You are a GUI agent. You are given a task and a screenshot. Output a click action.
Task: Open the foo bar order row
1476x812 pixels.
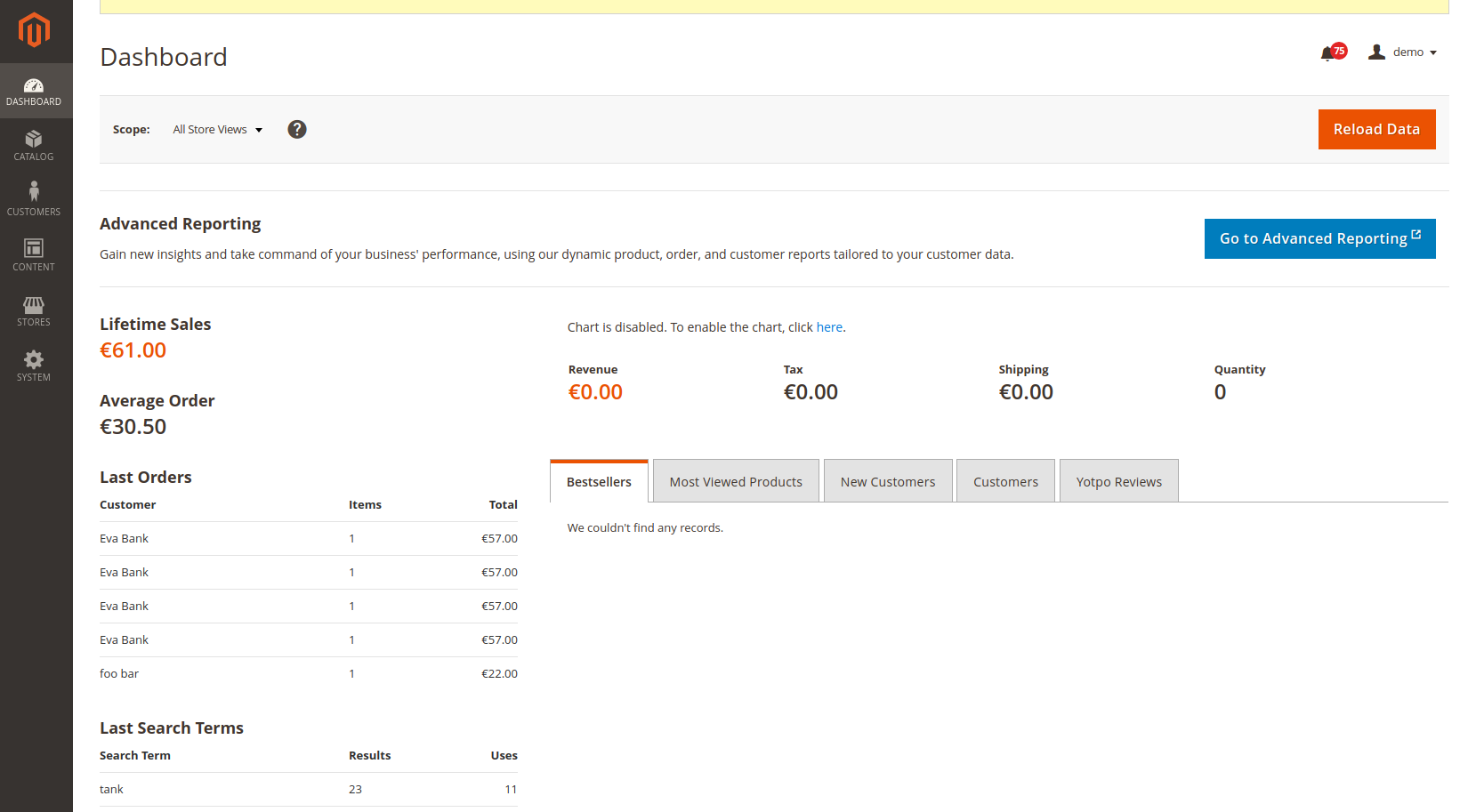click(308, 674)
